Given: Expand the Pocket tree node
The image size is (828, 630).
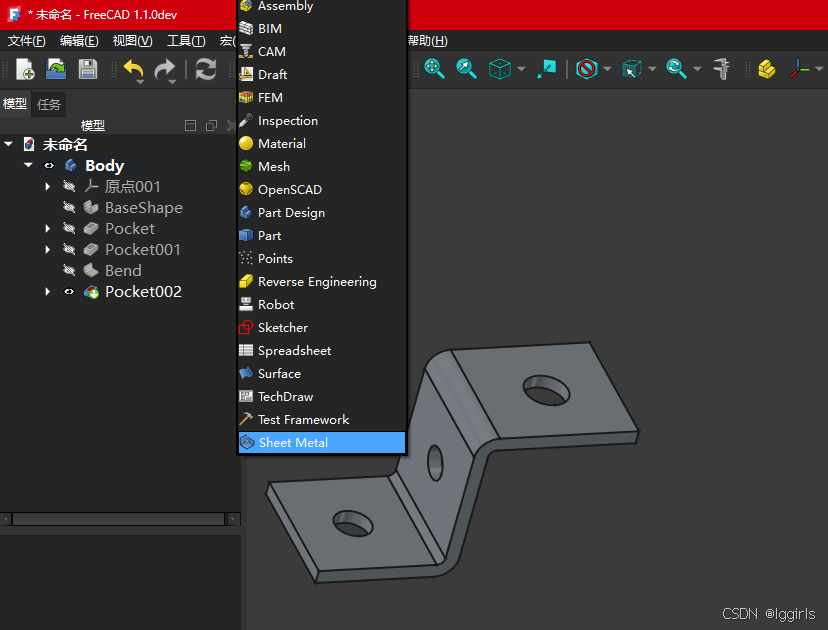Looking at the screenshot, I should [x=48, y=229].
